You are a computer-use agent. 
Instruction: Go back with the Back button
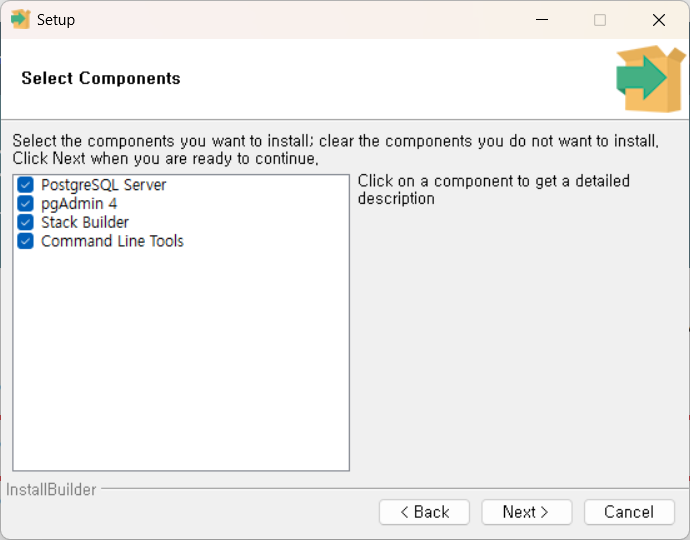point(424,512)
